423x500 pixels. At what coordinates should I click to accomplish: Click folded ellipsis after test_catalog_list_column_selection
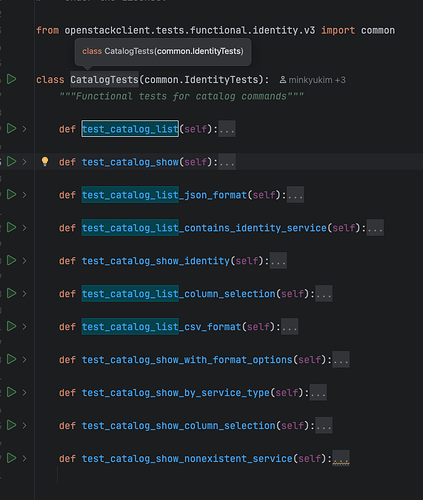324,294
